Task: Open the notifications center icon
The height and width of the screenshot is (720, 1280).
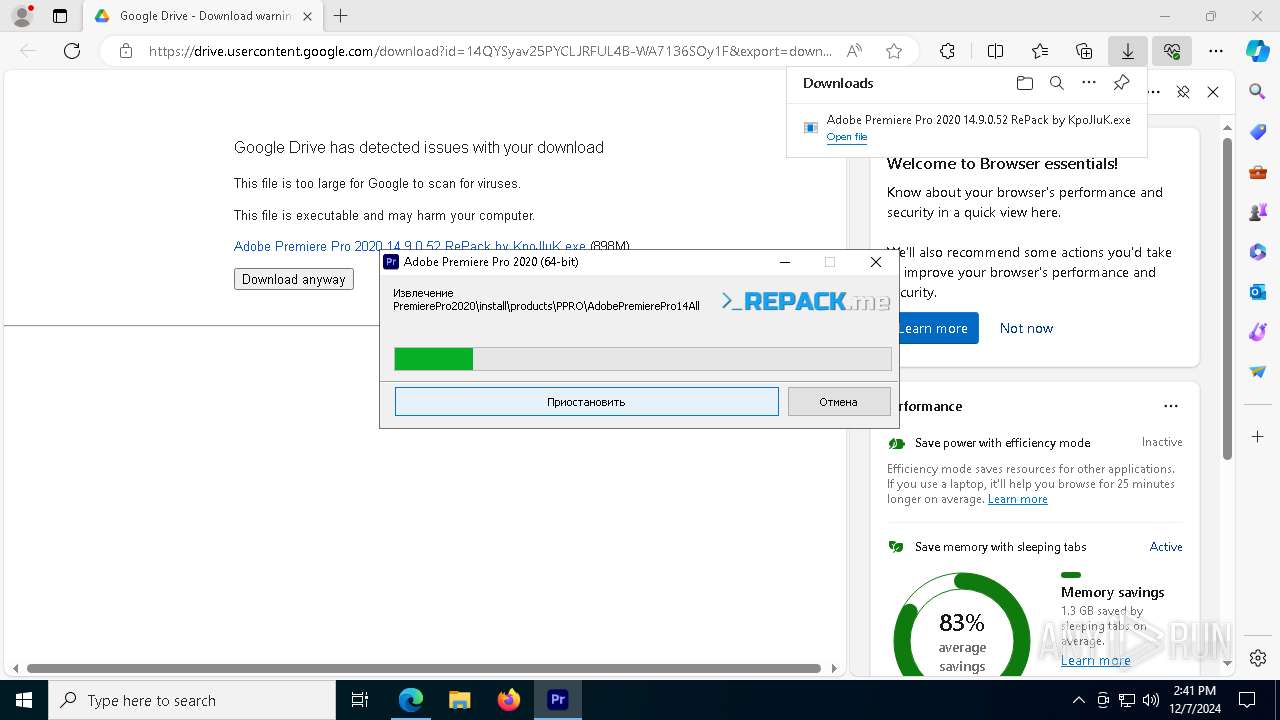Action: coord(1247,700)
